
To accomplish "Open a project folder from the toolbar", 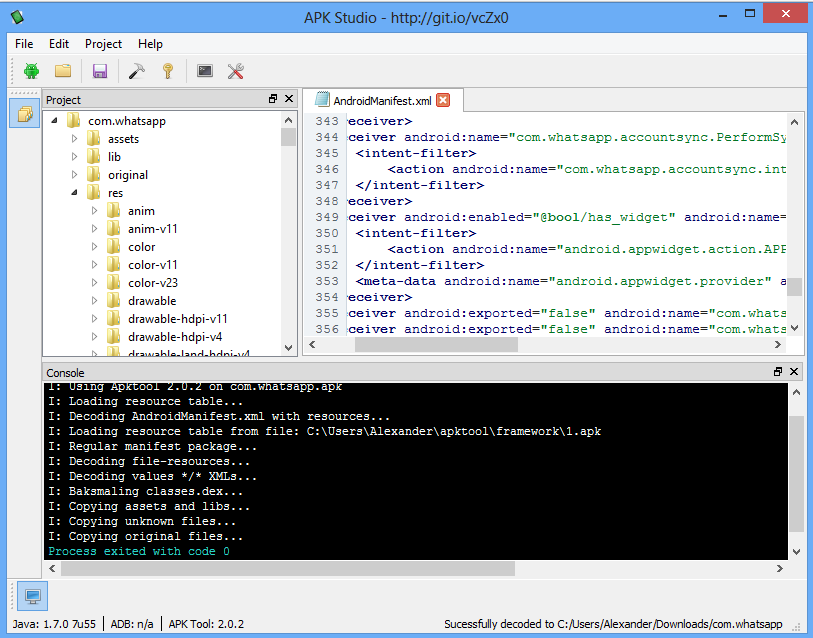I will coord(63,71).
